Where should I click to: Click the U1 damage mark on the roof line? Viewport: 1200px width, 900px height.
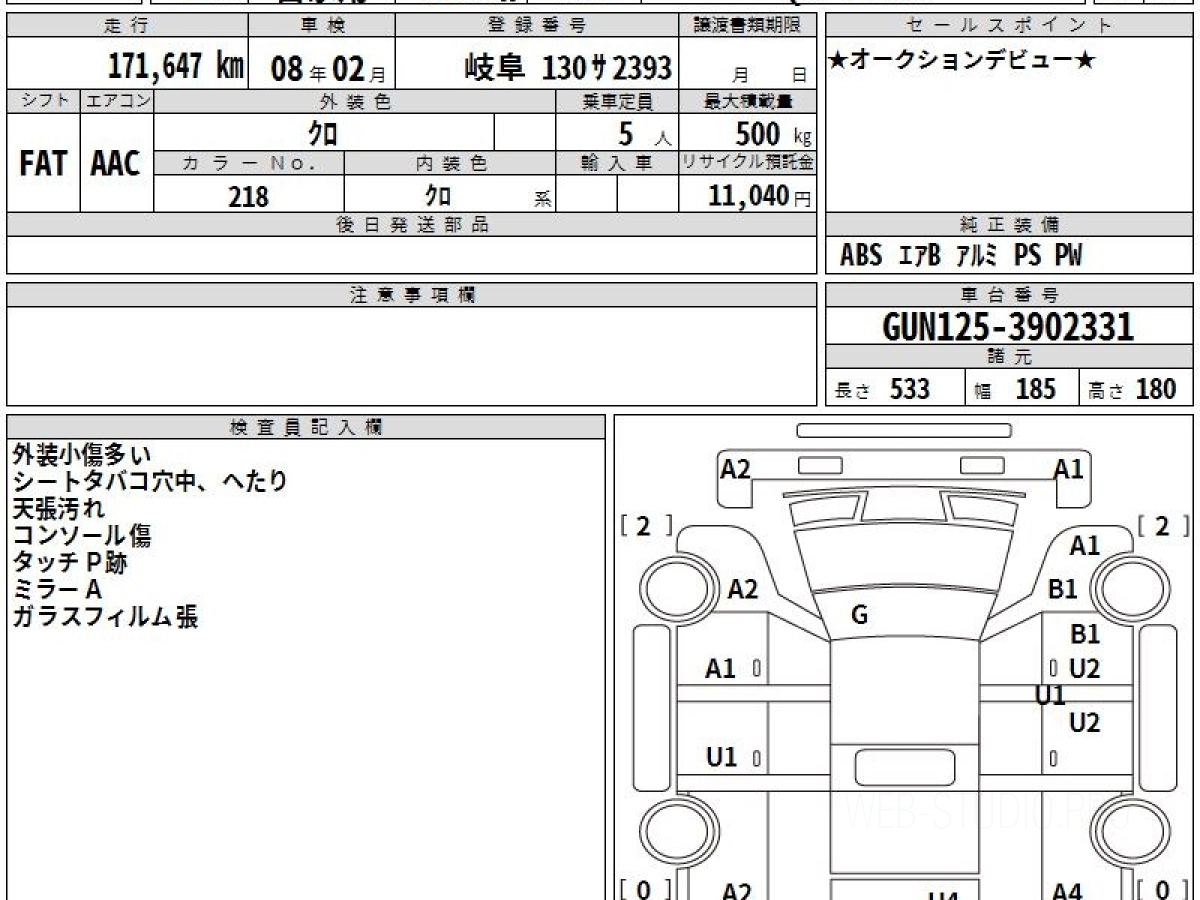coord(1050,696)
